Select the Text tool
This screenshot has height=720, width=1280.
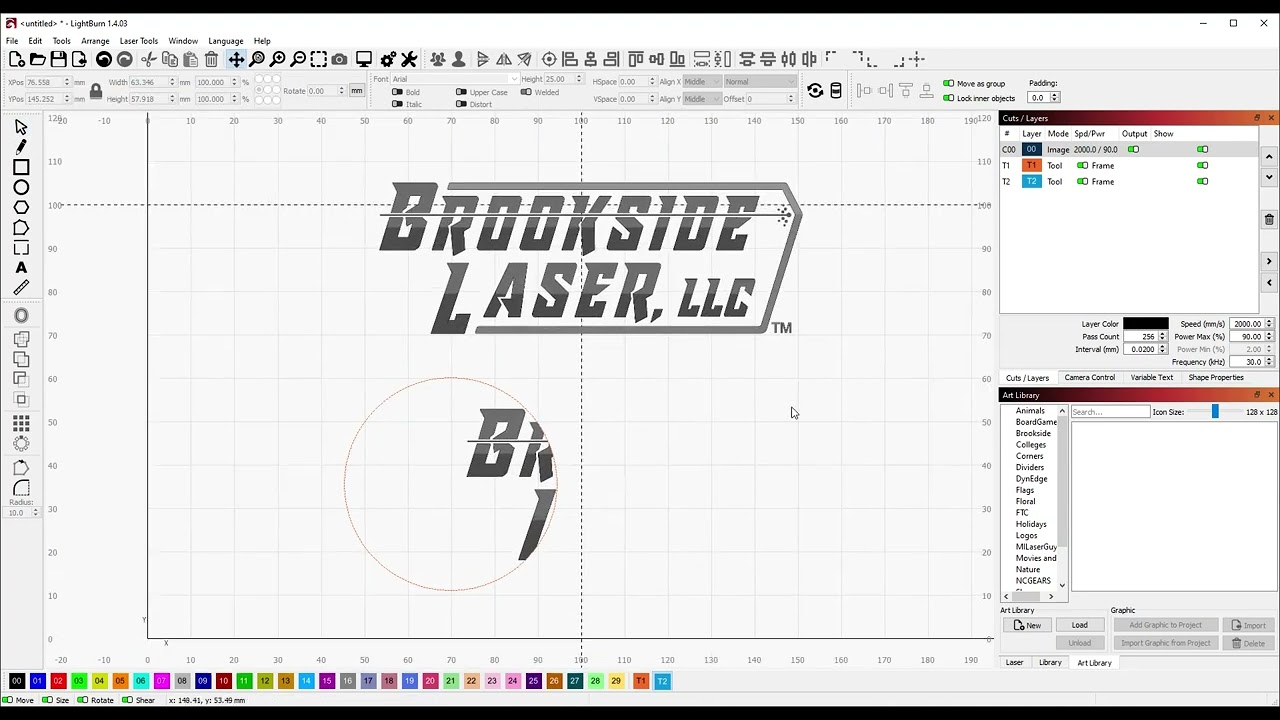[x=21, y=268]
